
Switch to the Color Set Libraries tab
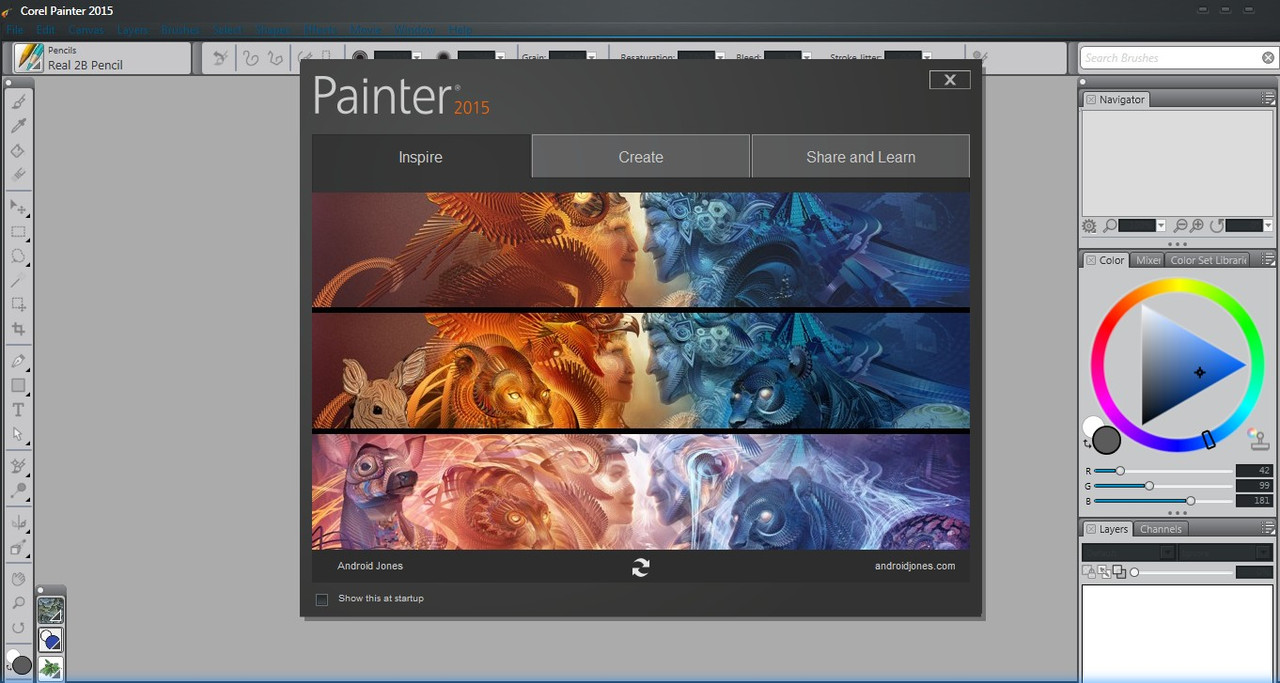[x=1209, y=260]
